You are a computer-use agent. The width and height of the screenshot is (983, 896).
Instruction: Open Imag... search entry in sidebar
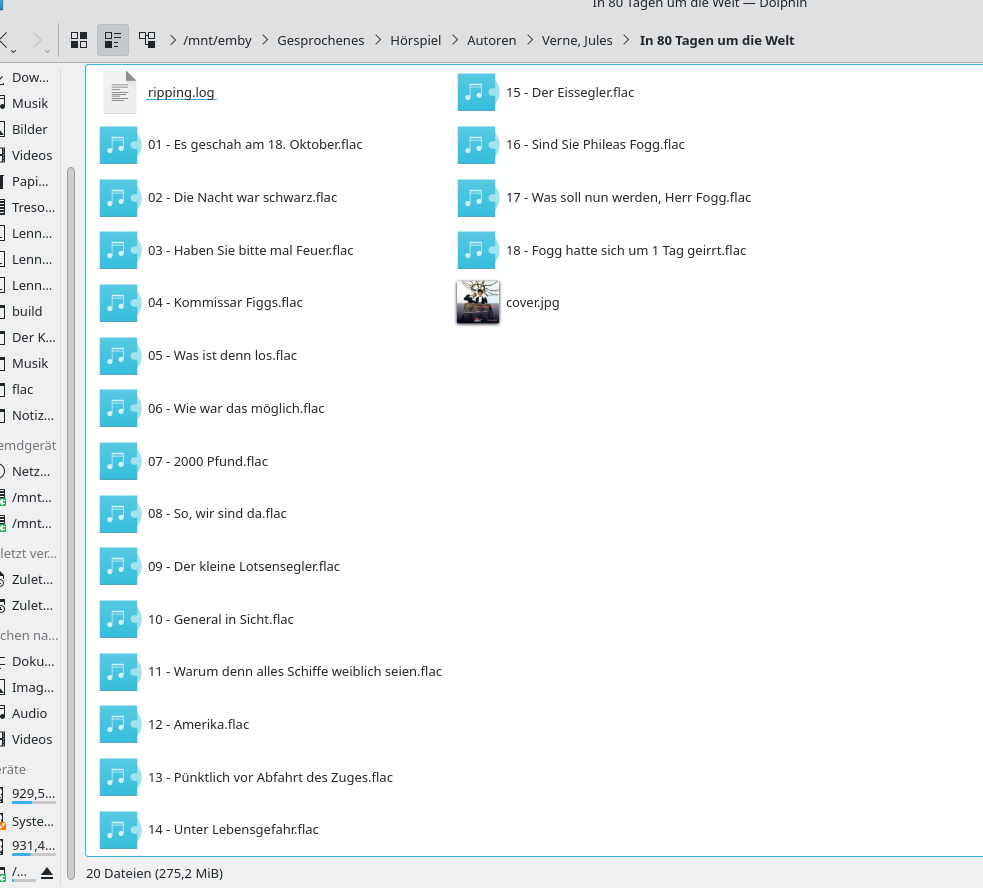click(29, 687)
